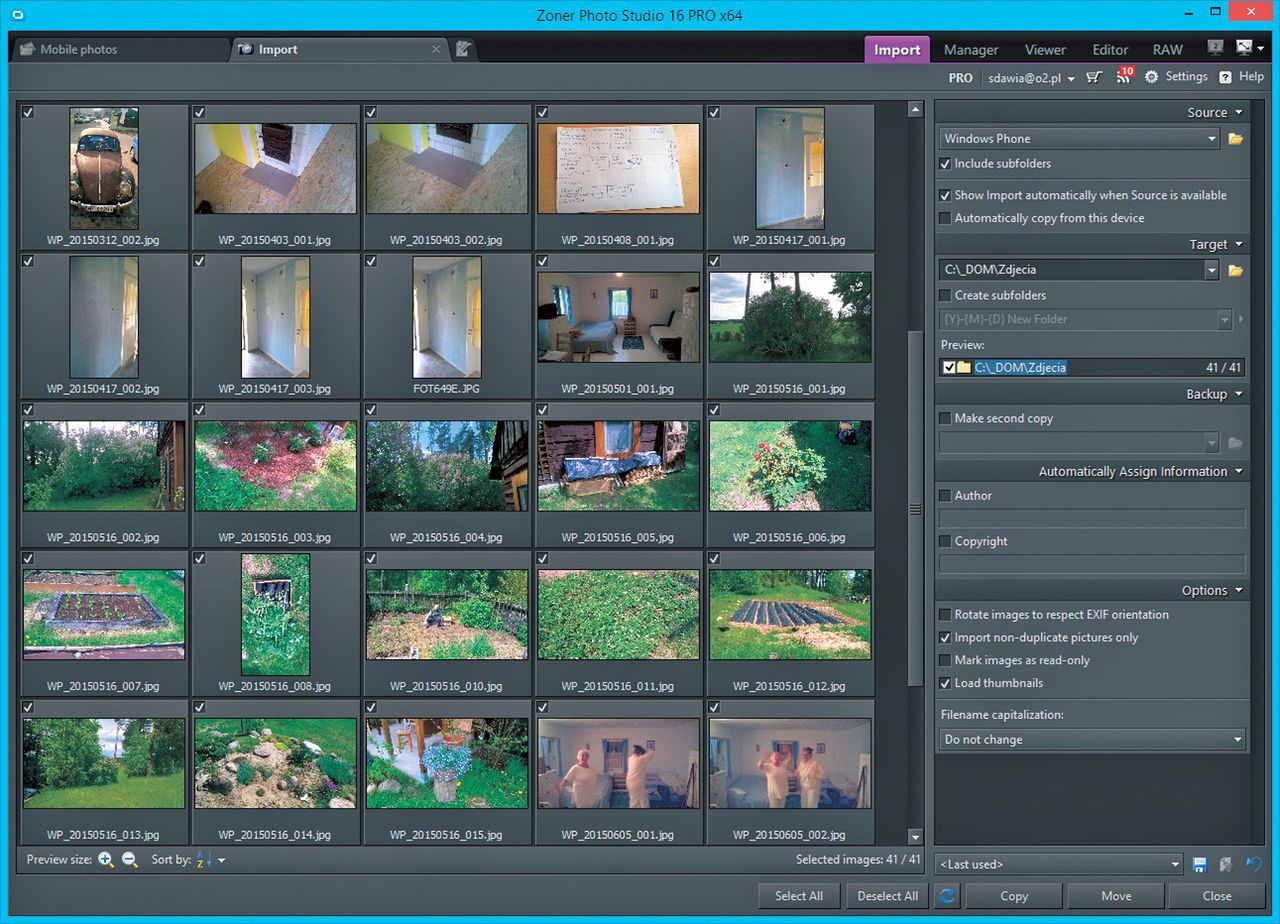The image size is (1280, 924).
Task: Select thumbnail WP_20150501_001.jpg
Action: click(x=618, y=317)
